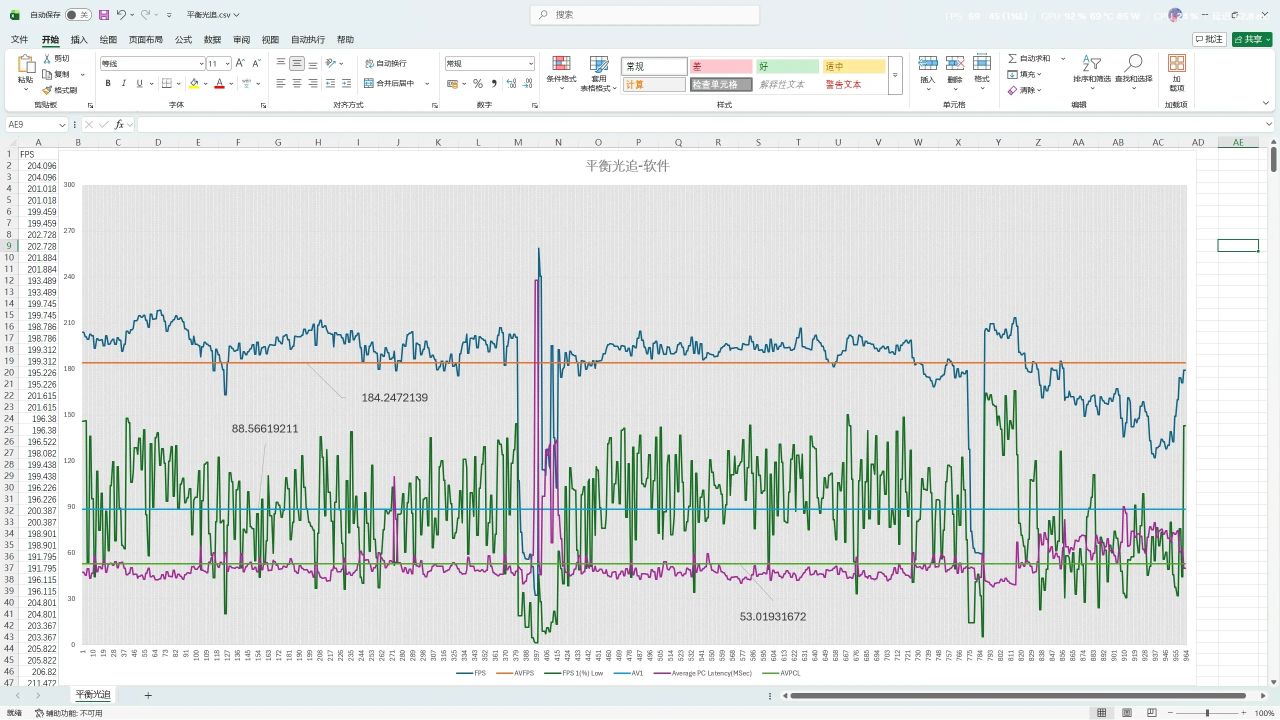Toggle center horizontal alignment

pyautogui.click(x=297, y=84)
